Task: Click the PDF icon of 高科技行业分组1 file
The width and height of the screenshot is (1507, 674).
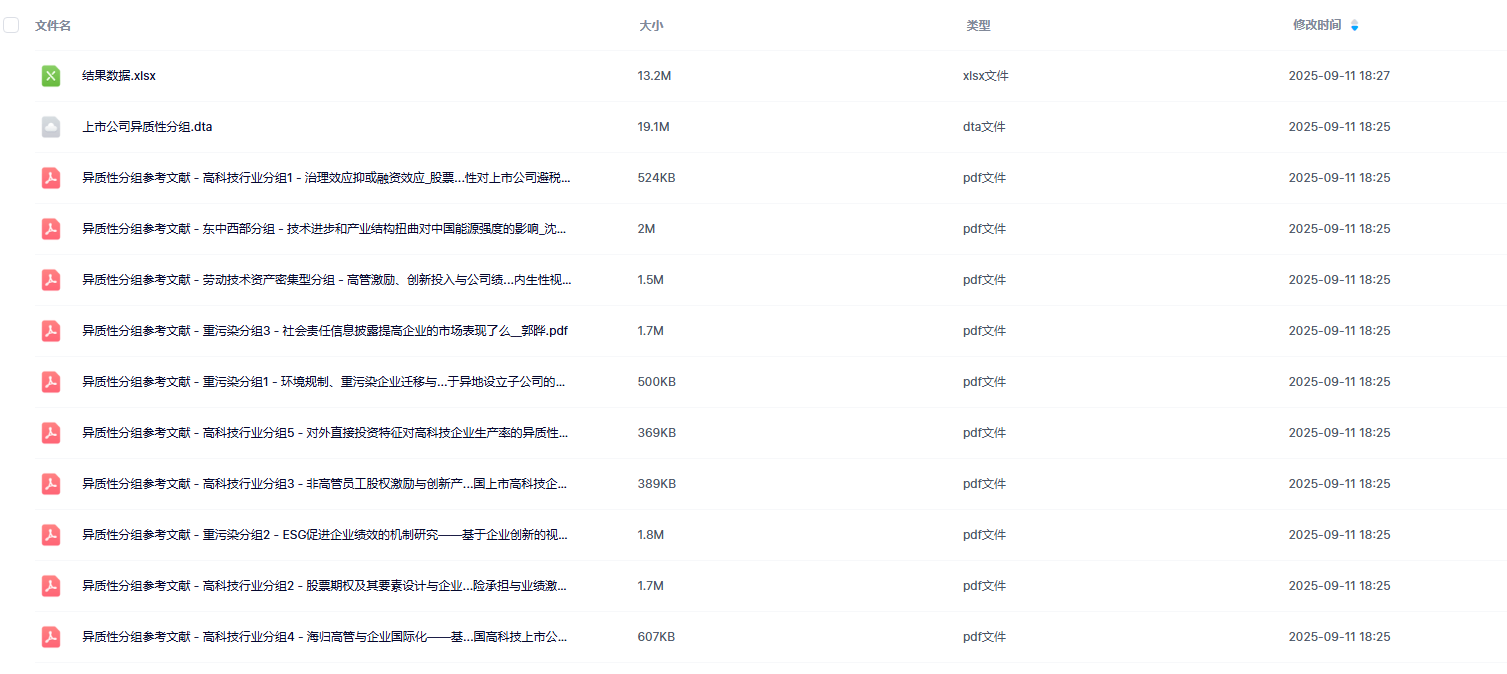Action: point(51,178)
